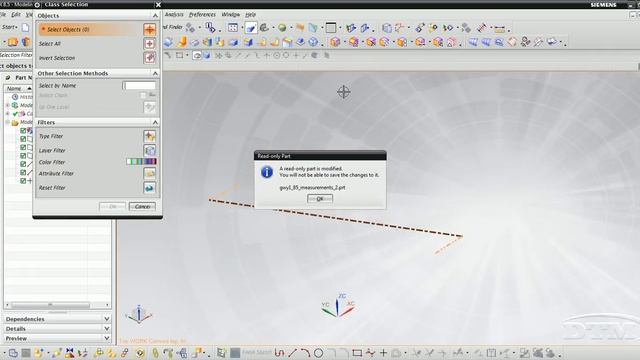Collapse the Filters section
Screen dimensions: 640x360
point(155,122)
